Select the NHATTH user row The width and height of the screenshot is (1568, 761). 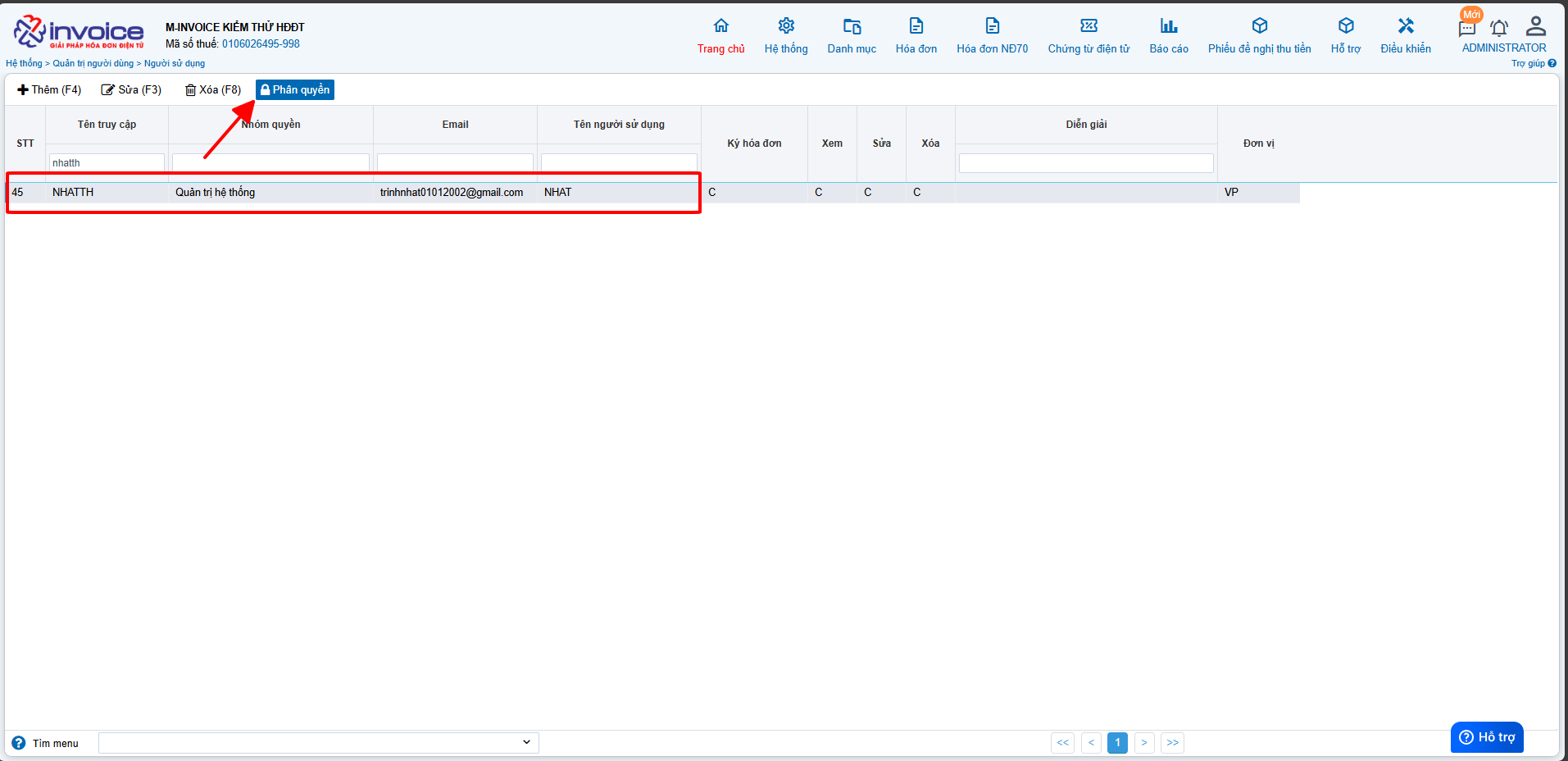pos(73,193)
